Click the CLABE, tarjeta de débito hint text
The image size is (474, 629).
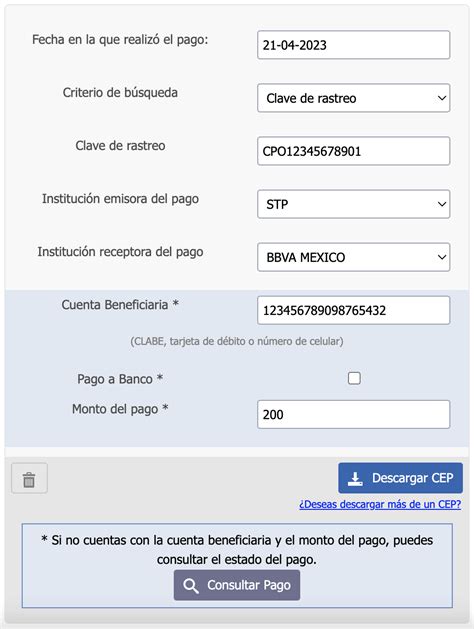pos(237,341)
